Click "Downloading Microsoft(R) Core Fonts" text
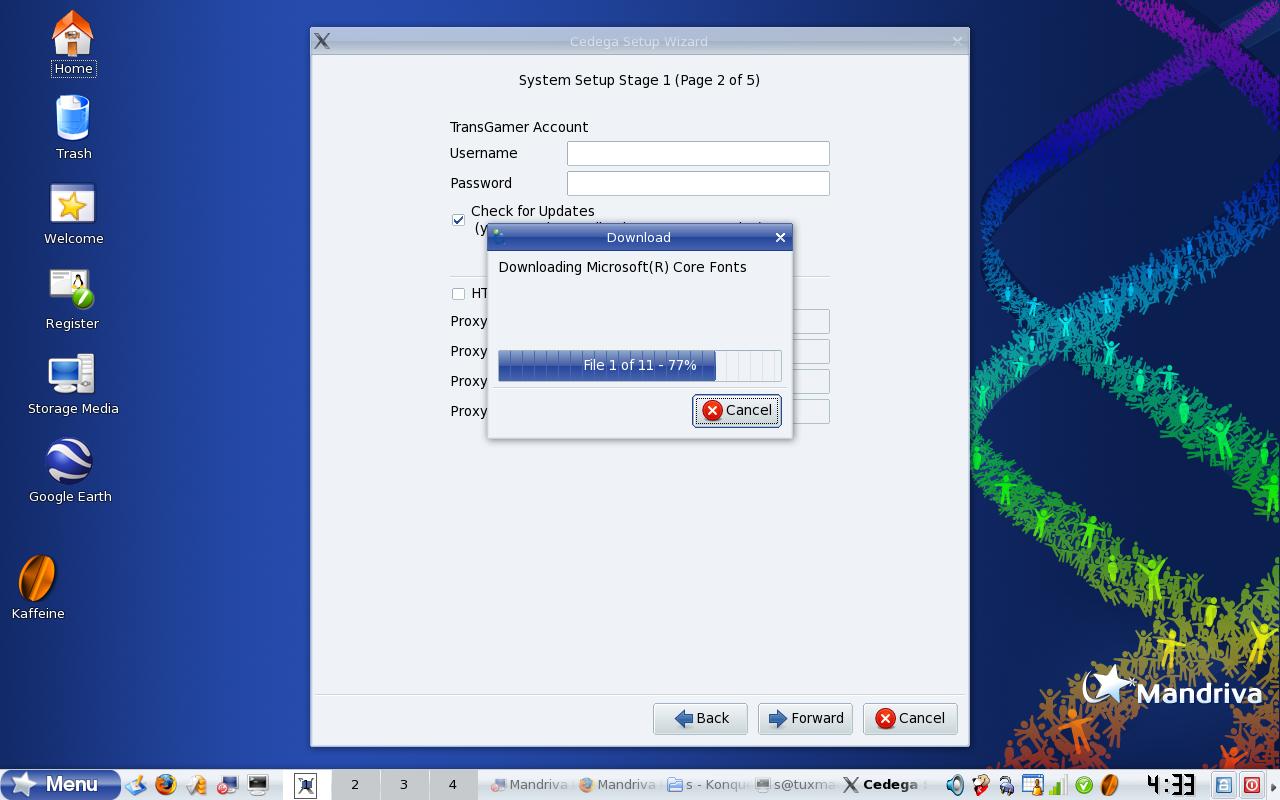 (x=622, y=267)
